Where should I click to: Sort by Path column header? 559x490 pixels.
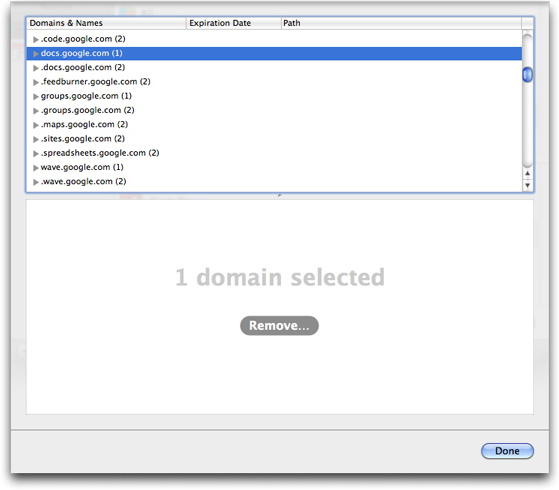coord(401,23)
